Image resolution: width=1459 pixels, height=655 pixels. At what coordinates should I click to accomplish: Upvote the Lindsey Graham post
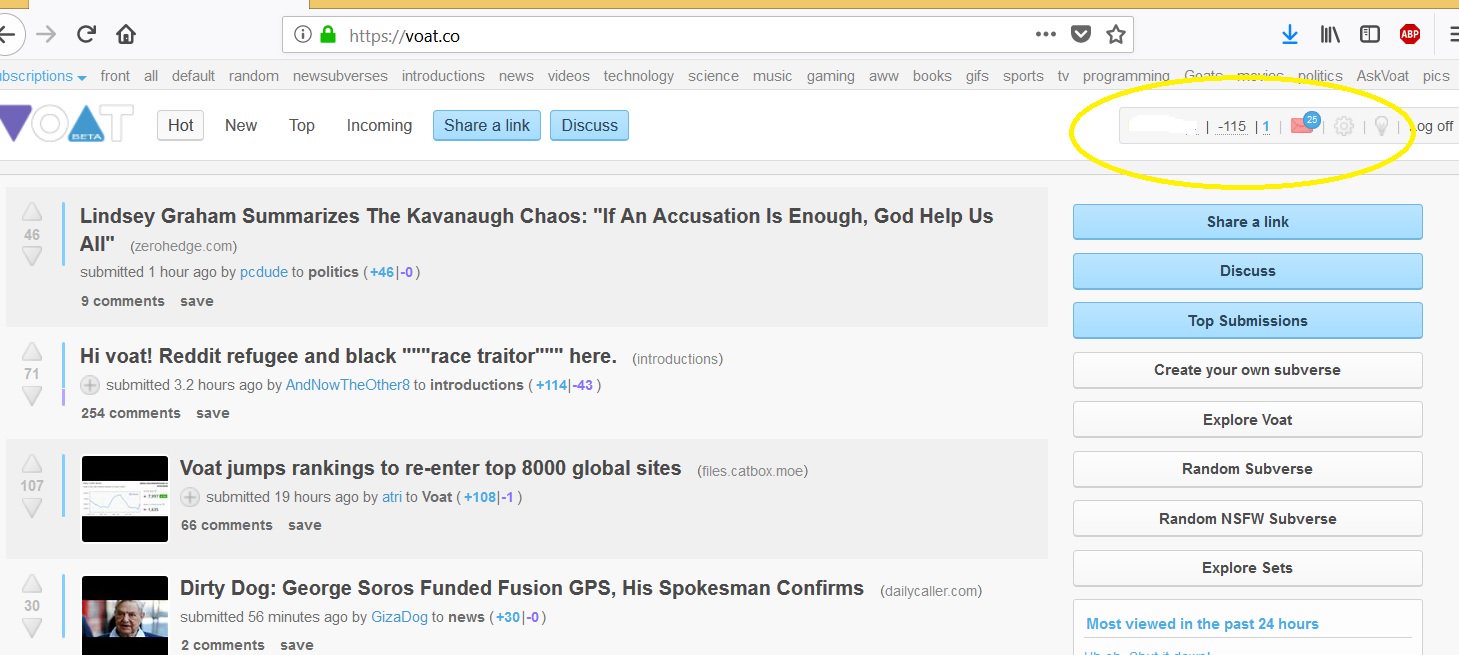pyautogui.click(x=32, y=212)
